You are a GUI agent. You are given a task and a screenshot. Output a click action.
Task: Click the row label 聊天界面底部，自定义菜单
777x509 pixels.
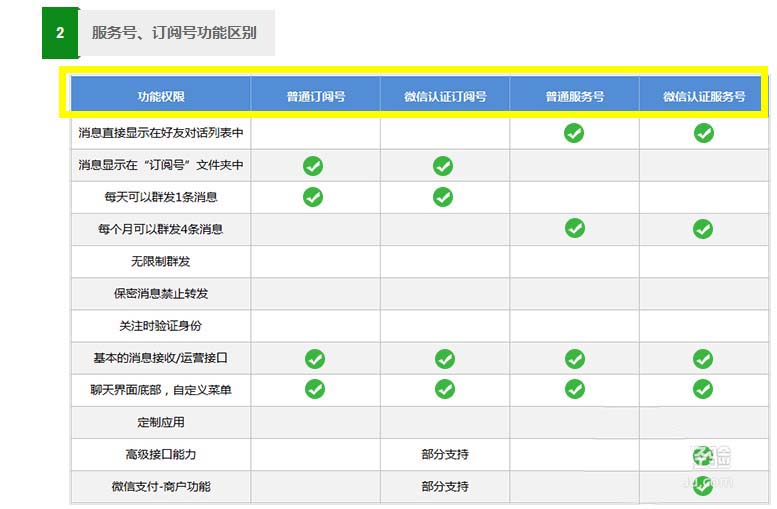point(161,390)
